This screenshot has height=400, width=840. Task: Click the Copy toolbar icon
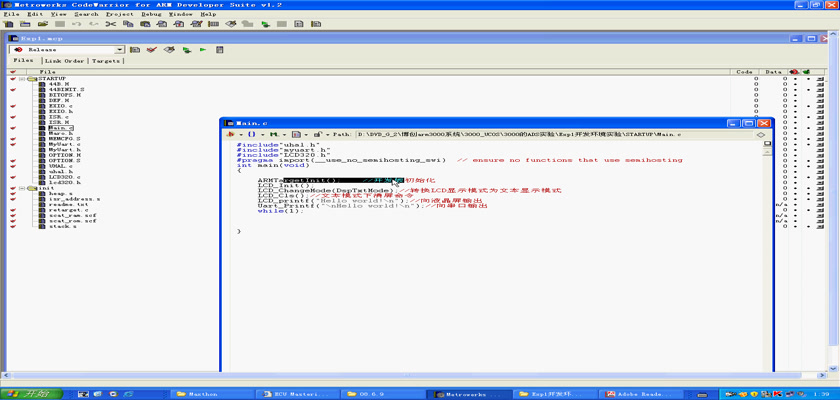[x=128, y=24]
